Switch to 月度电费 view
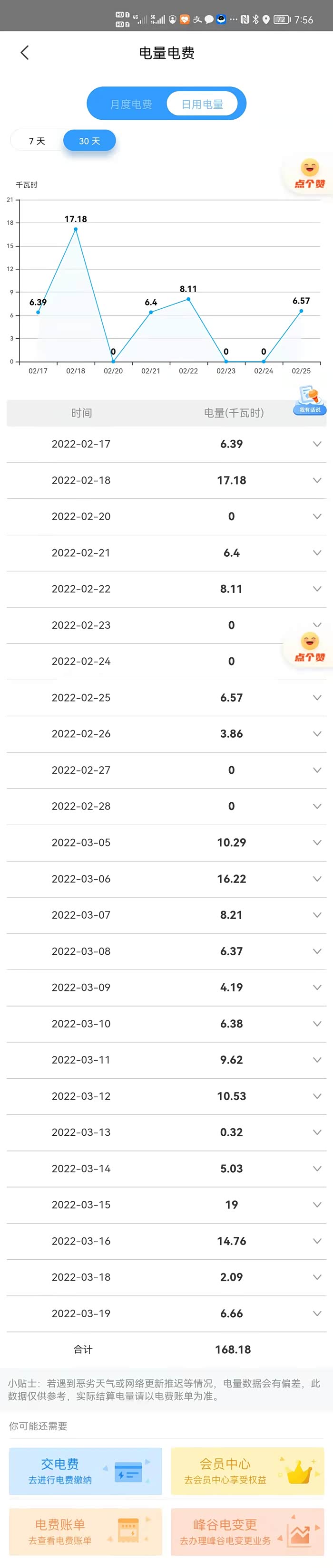This screenshot has width=333, height=1568. coord(130,104)
